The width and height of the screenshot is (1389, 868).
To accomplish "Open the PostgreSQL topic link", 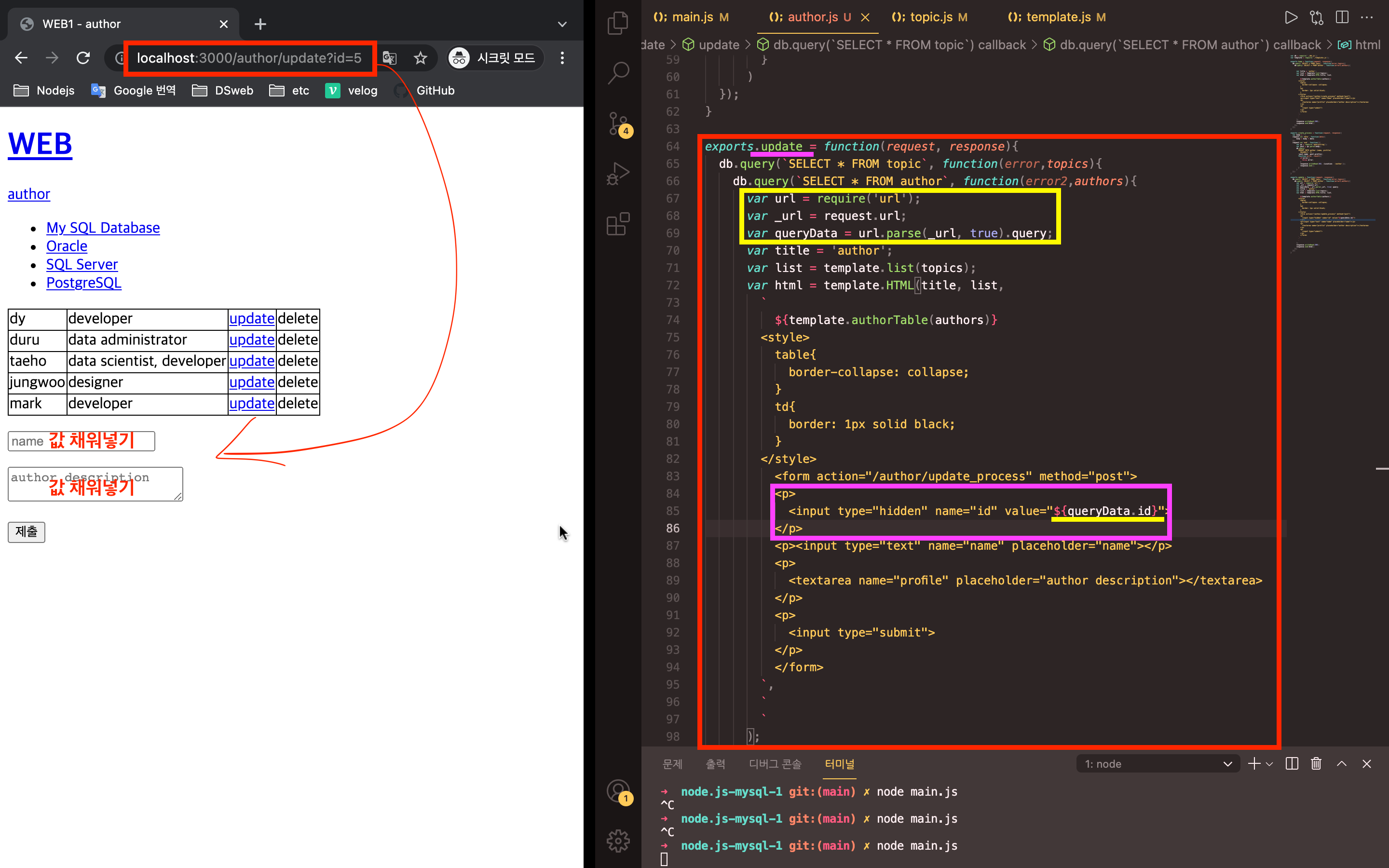I will pyautogui.click(x=84, y=283).
